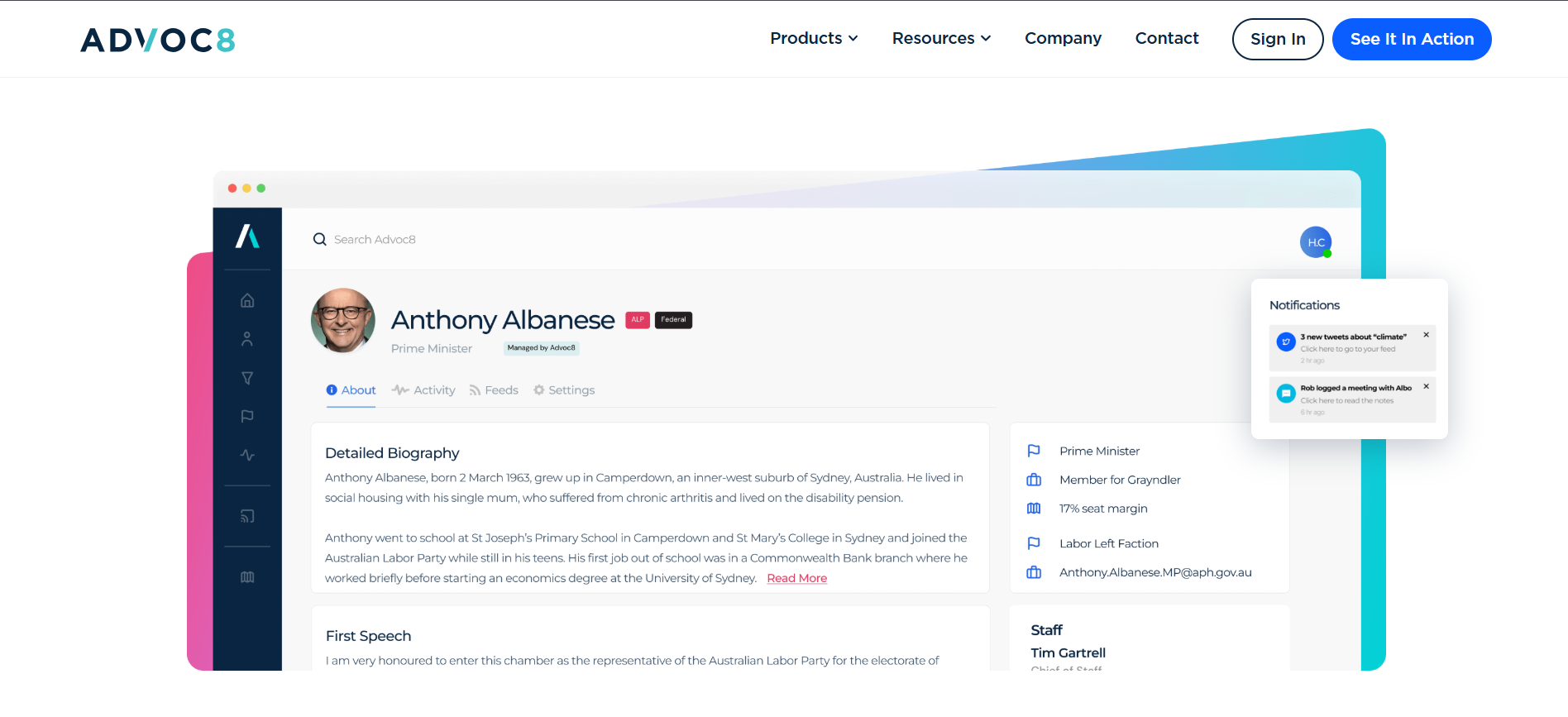Click the Anthony.Albanese.MP@aph.gov.au email

(x=1155, y=572)
